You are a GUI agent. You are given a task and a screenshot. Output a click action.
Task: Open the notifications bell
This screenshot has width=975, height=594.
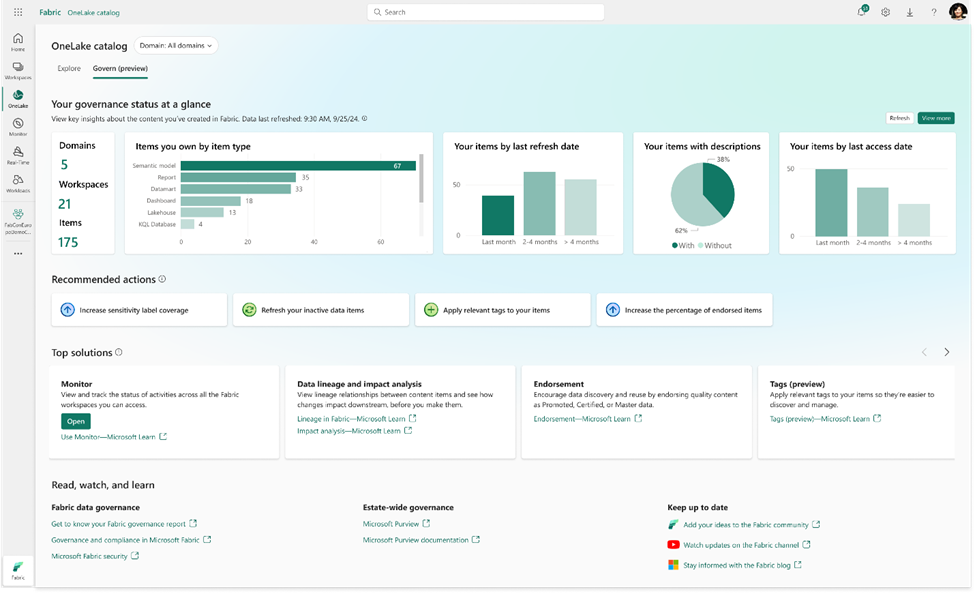pyautogui.click(x=862, y=12)
